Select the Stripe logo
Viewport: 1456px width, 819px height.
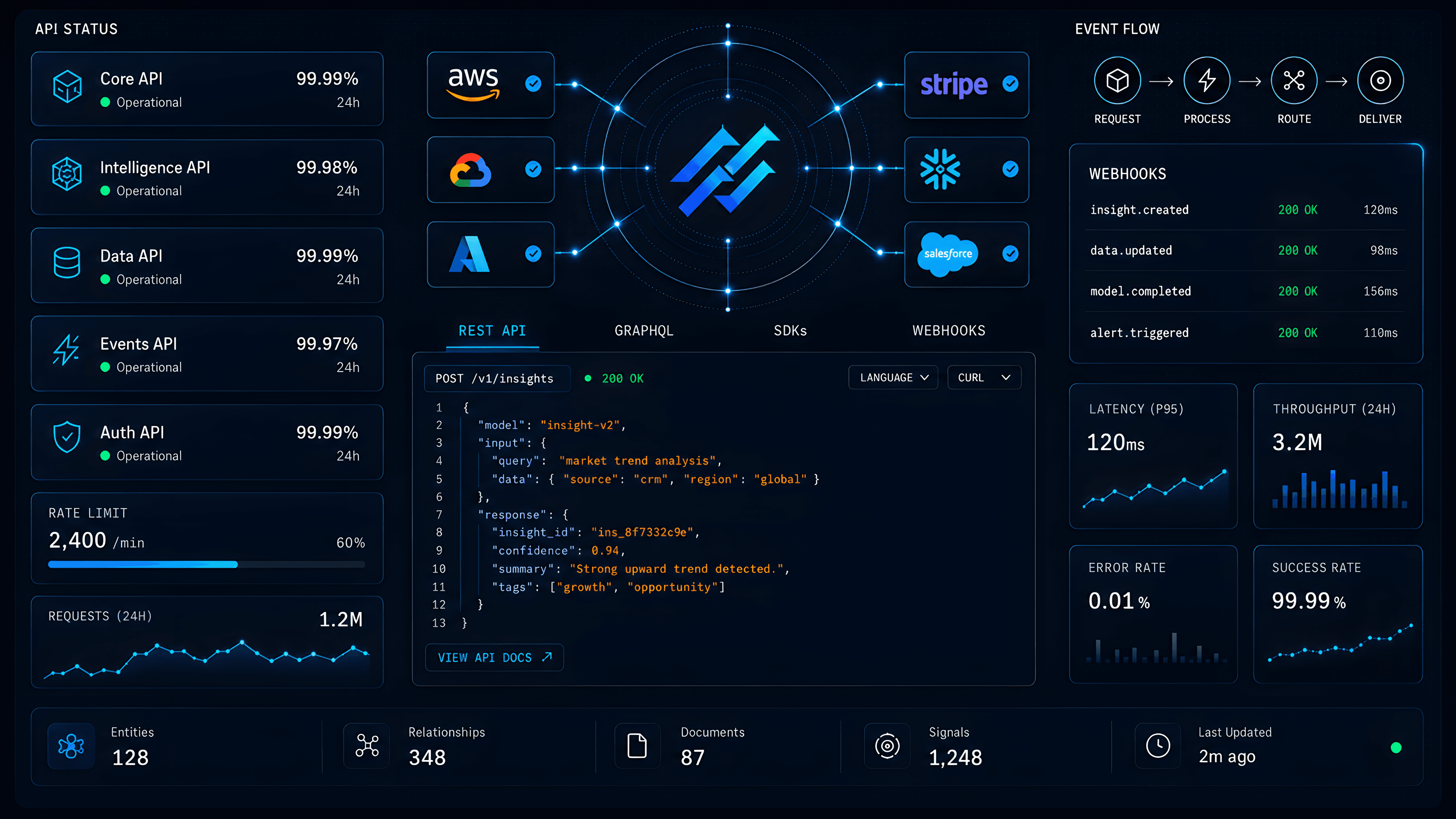954,85
